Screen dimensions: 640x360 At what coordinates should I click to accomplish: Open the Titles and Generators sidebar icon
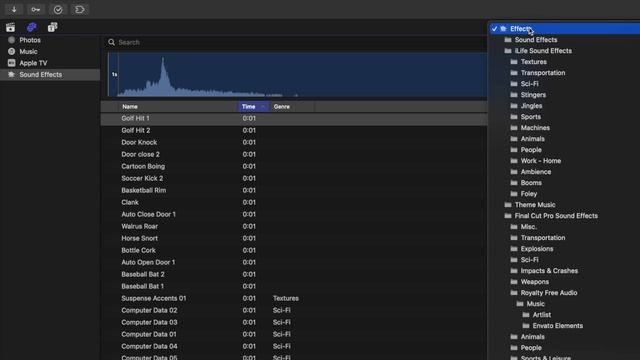tap(52, 27)
